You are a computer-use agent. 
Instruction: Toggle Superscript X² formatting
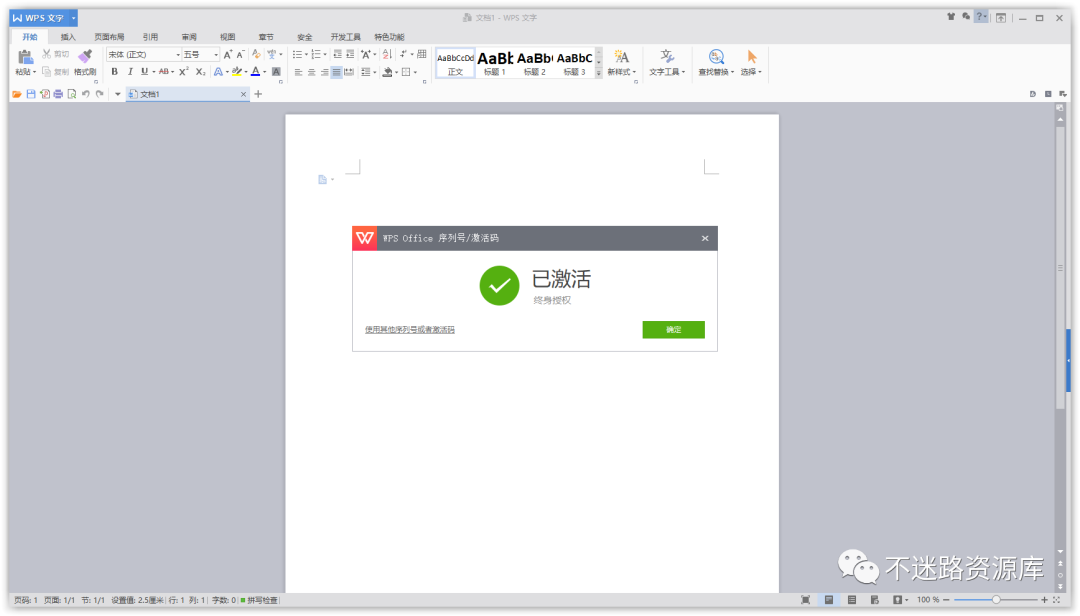point(183,72)
